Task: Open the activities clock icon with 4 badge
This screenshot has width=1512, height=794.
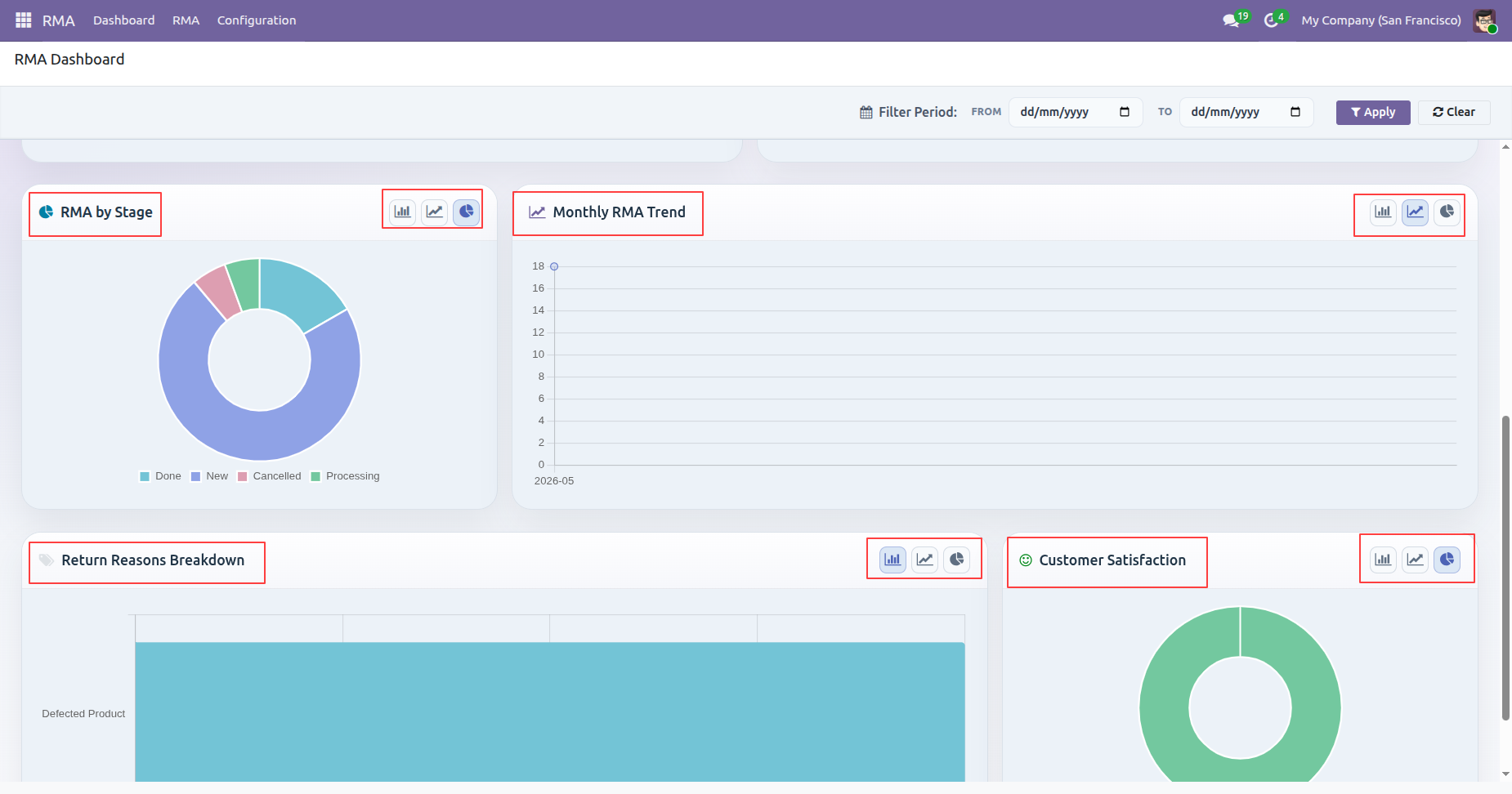Action: (x=1272, y=20)
